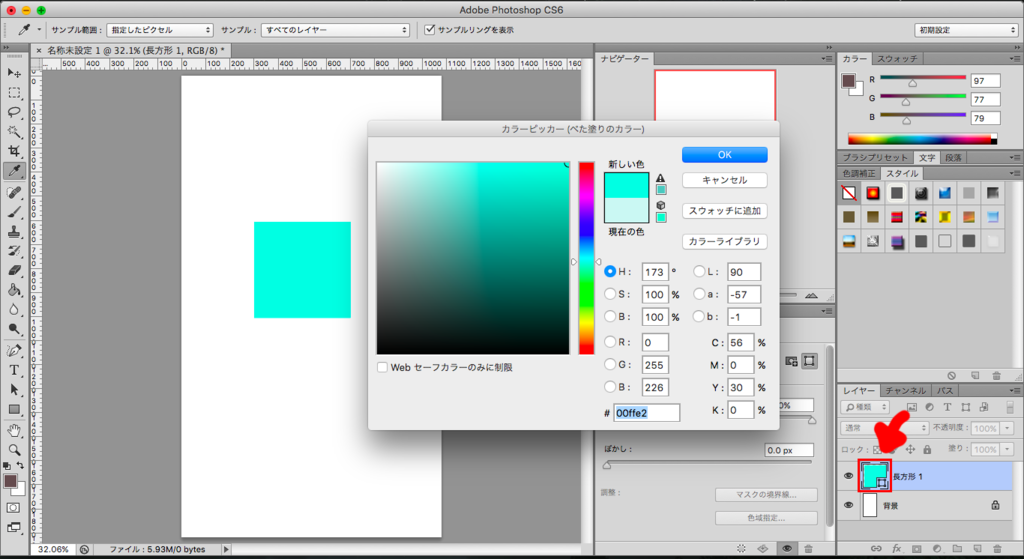Select the Path Selection tool
Viewport: 1024px width, 559px height.
pos(14,390)
